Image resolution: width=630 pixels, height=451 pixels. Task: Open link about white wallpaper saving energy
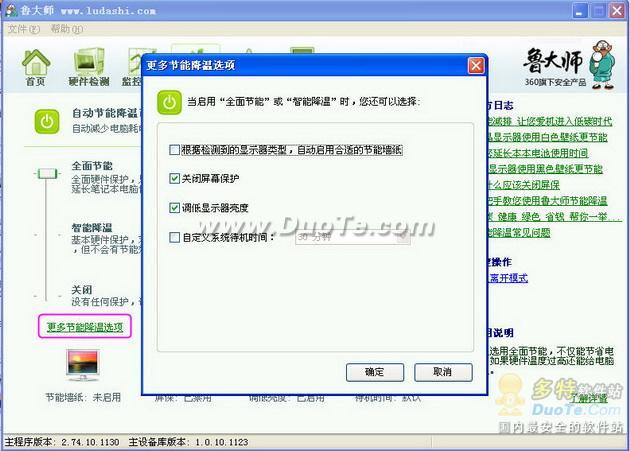click(547, 137)
